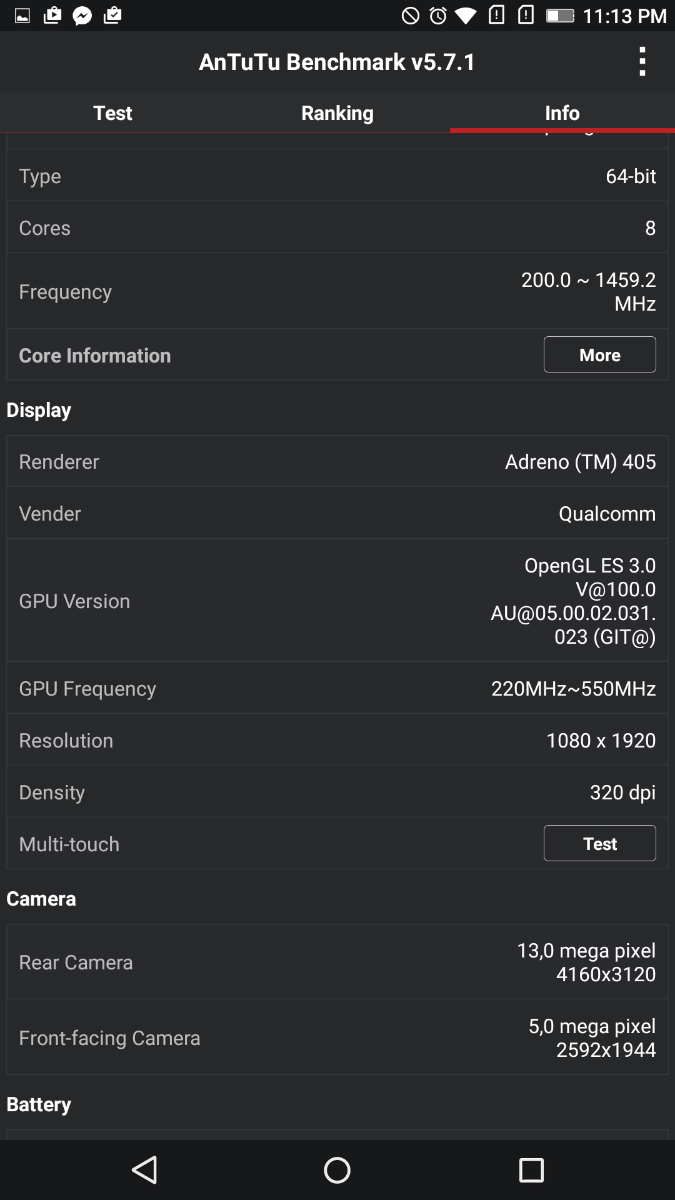Tap the recent apps square icon
The width and height of the screenshot is (675, 1200).
tap(531, 1169)
